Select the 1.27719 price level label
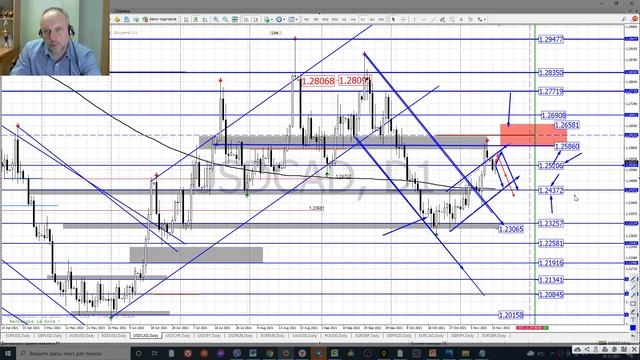This screenshot has width=640, height=360. click(551, 91)
